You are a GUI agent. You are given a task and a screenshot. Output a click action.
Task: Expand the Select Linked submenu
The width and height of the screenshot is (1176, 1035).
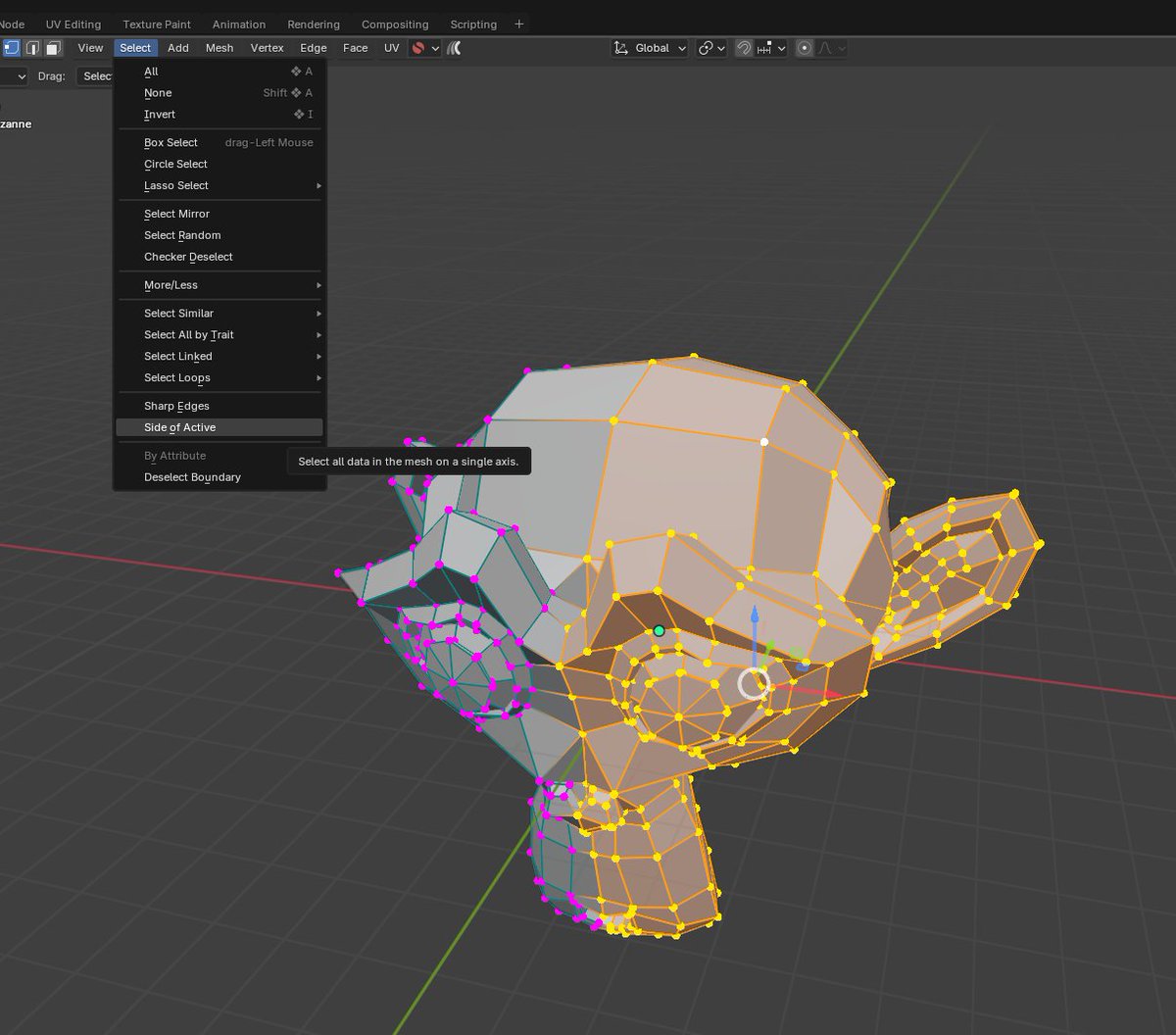pos(220,357)
